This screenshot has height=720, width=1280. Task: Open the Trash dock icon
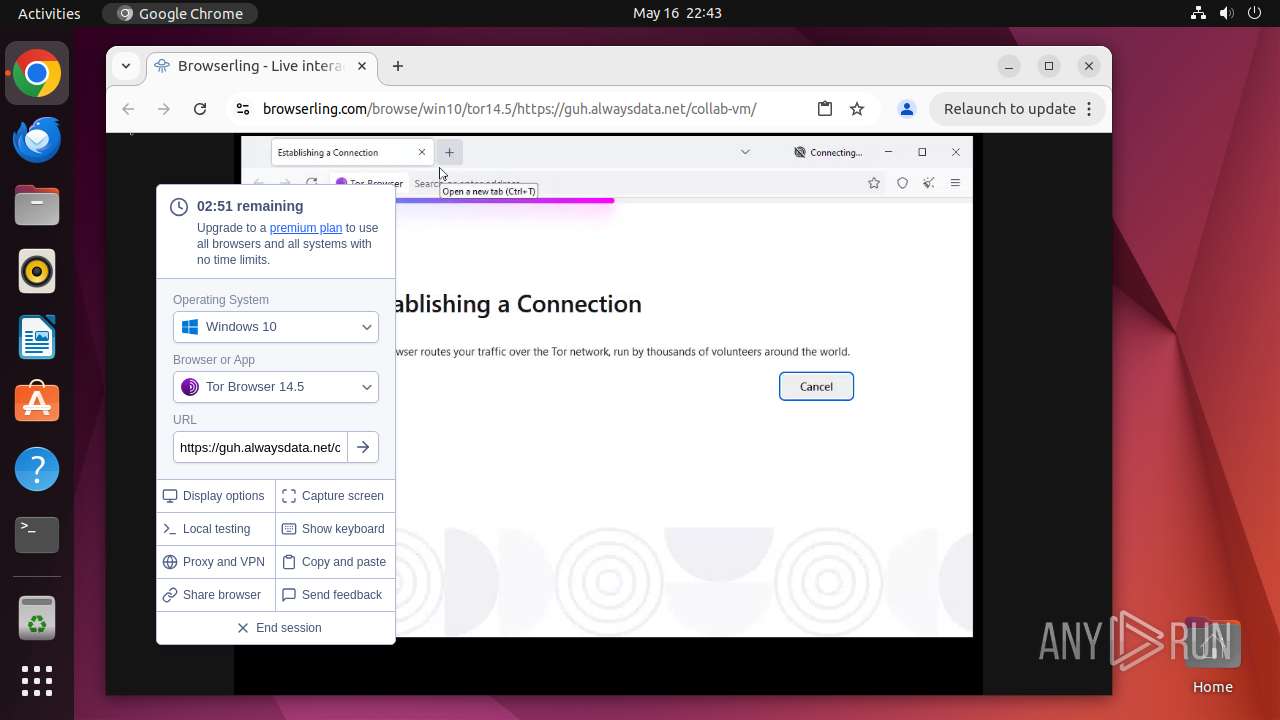[37, 618]
